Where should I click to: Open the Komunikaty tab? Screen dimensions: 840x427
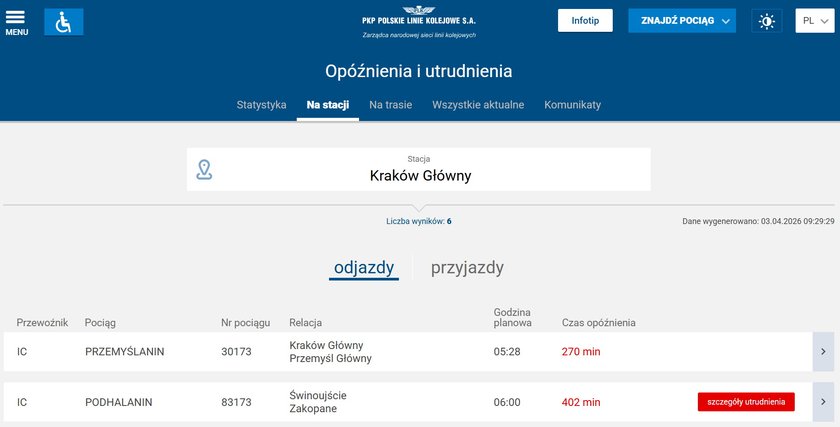[572, 105]
